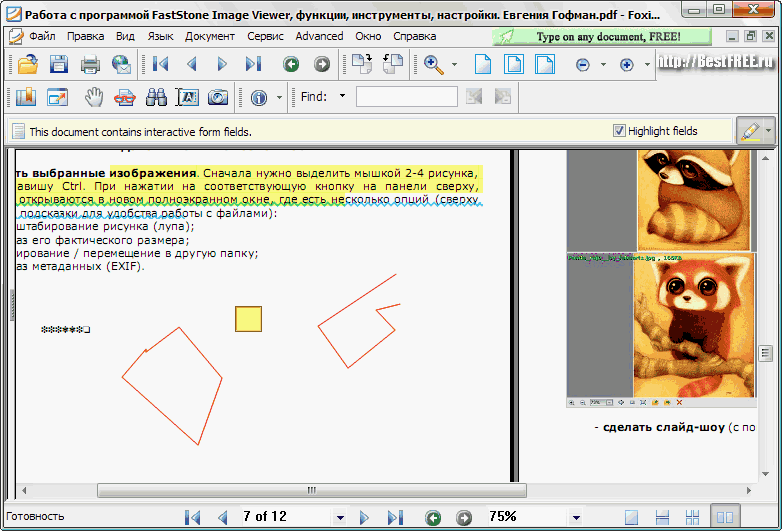Rotate pages clockwise icon in toolbar
Viewport: 782px width, 531px height.
[x=362, y=64]
